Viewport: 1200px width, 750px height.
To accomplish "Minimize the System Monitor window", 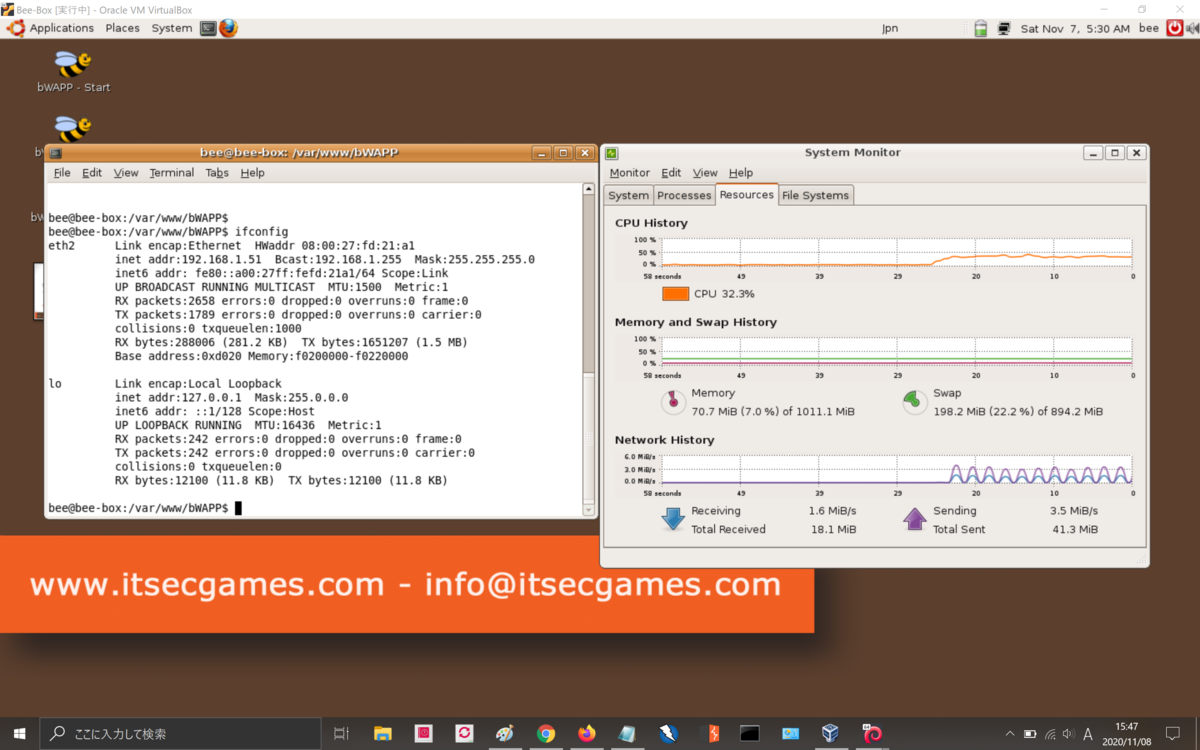I will pyautogui.click(x=1093, y=153).
